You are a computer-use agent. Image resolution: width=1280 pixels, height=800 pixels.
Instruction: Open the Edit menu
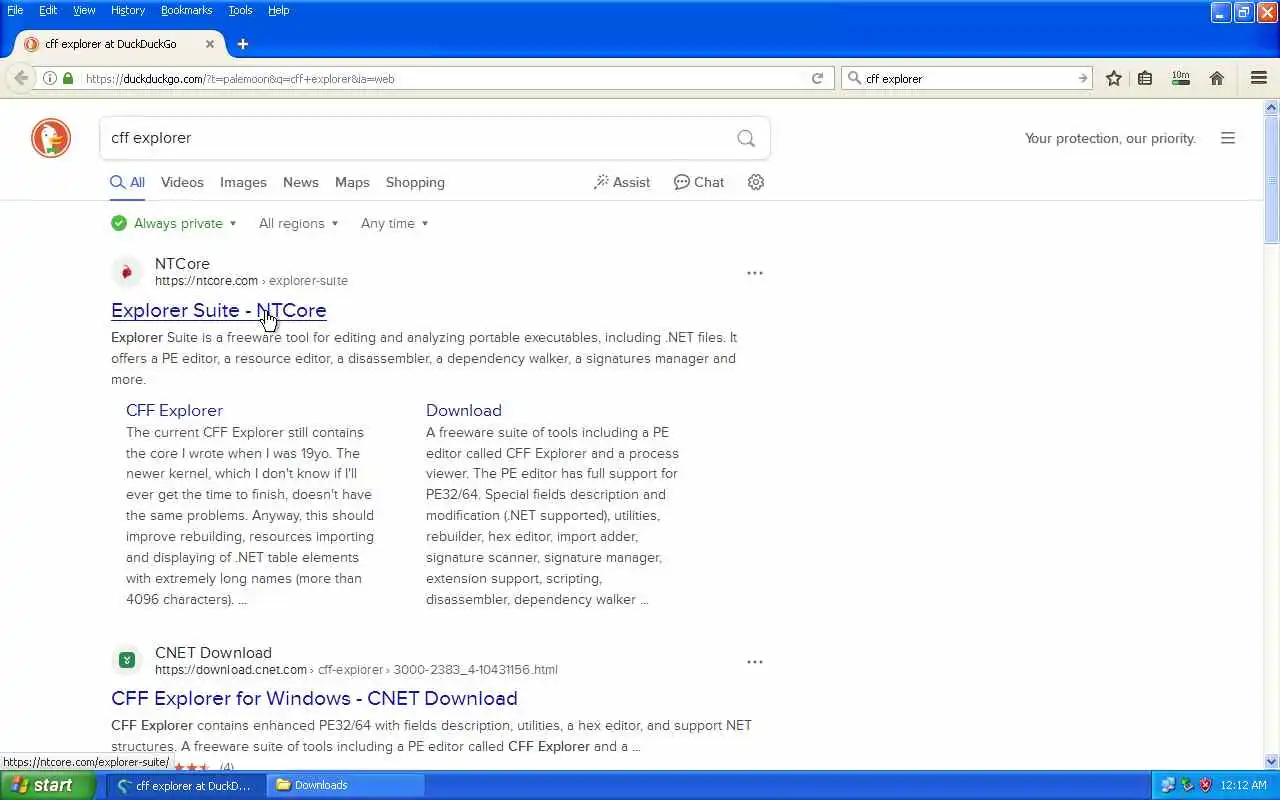tap(48, 10)
